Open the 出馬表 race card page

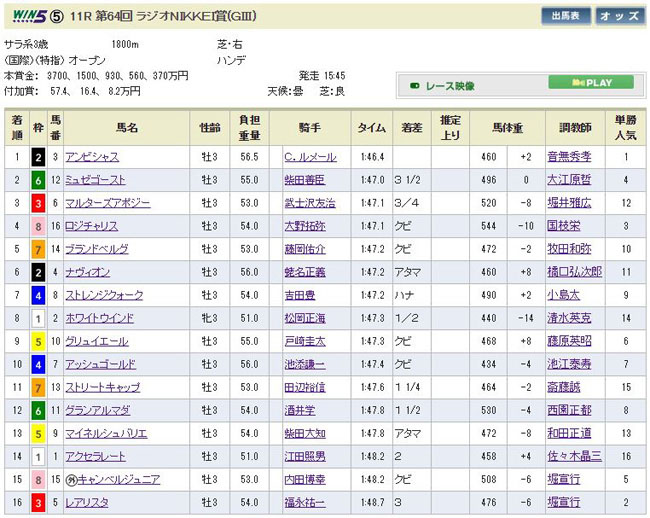566,16
